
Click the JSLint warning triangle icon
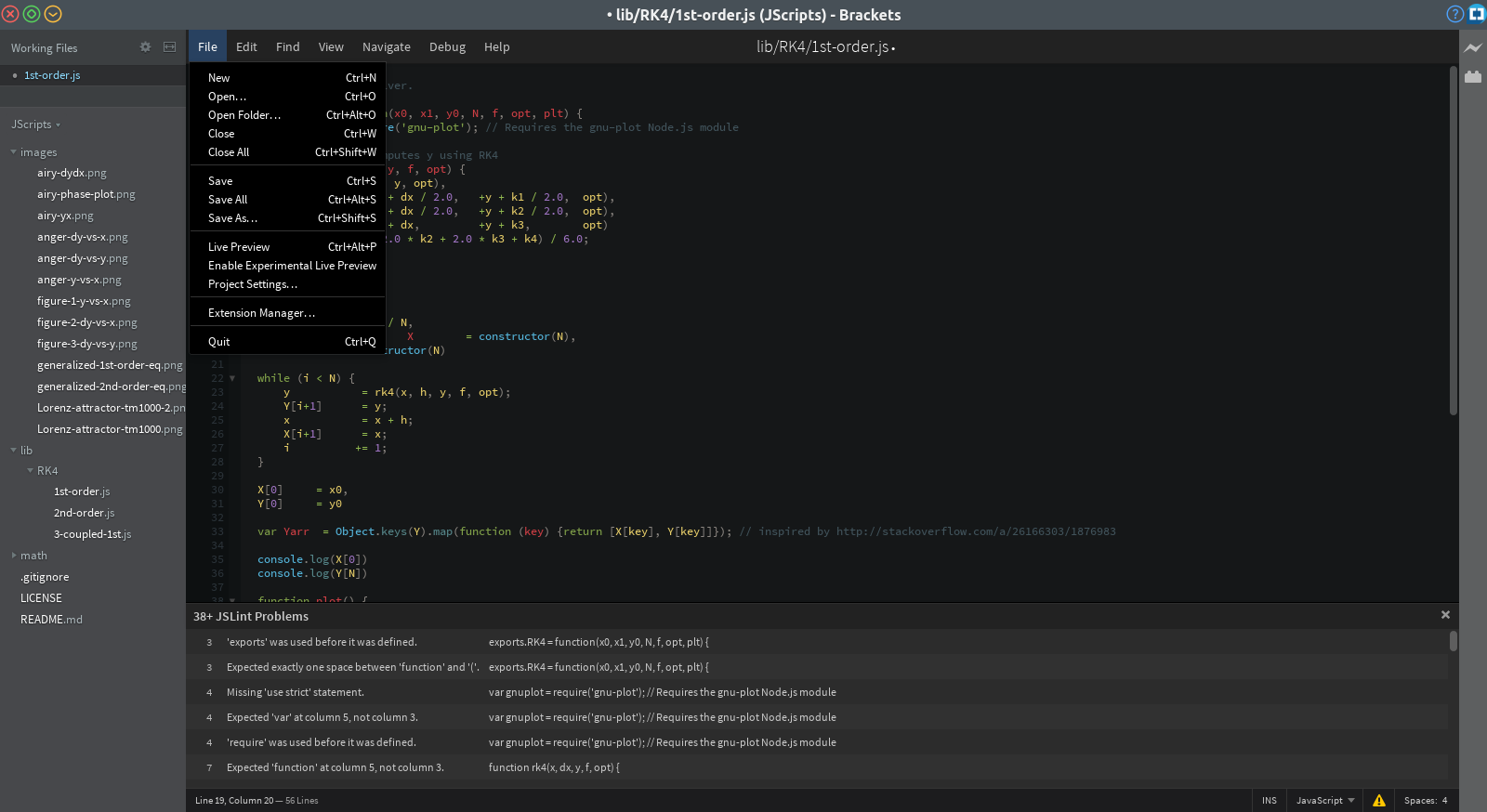click(1379, 800)
